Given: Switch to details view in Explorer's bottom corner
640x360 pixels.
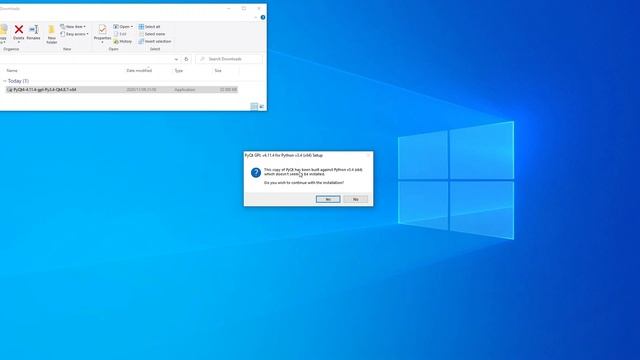Looking at the screenshot, I should [254, 107].
